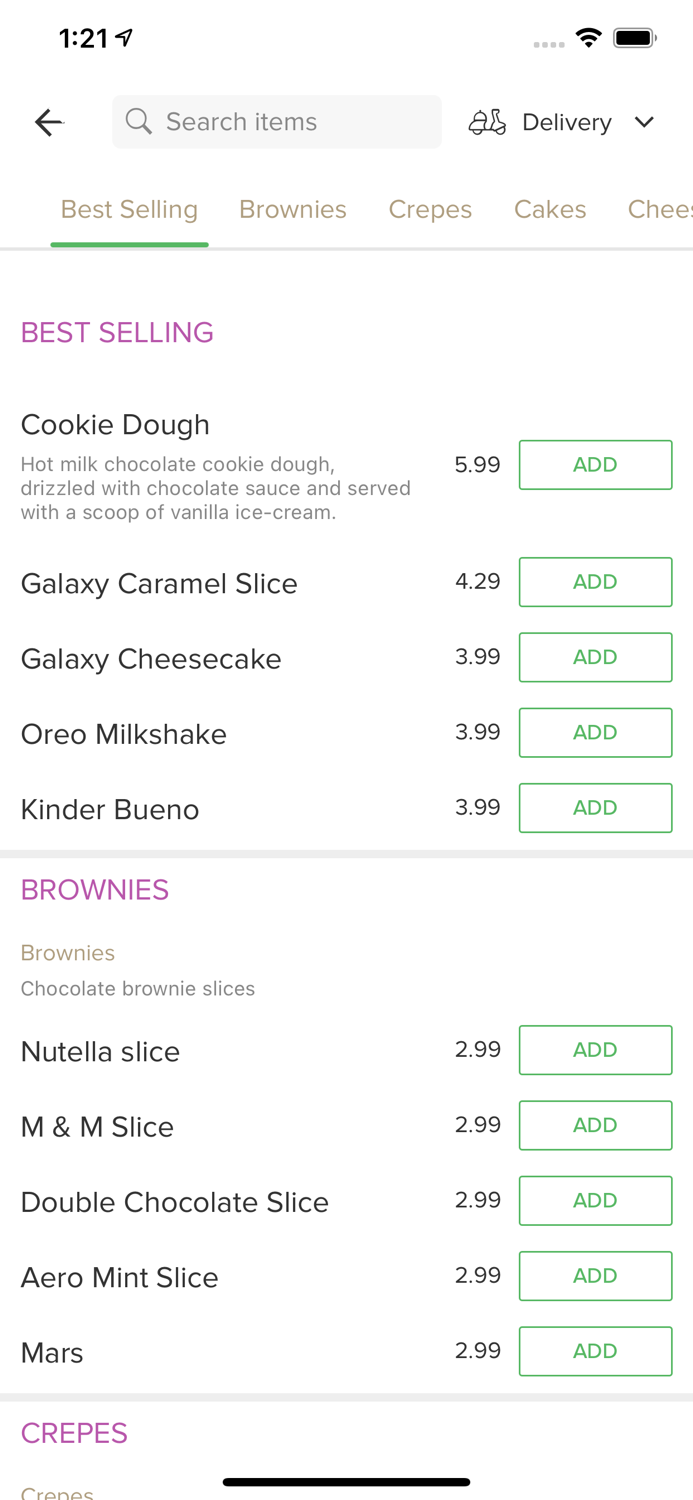Tap the back arrow to return

pyautogui.click(x=48, y=122)
